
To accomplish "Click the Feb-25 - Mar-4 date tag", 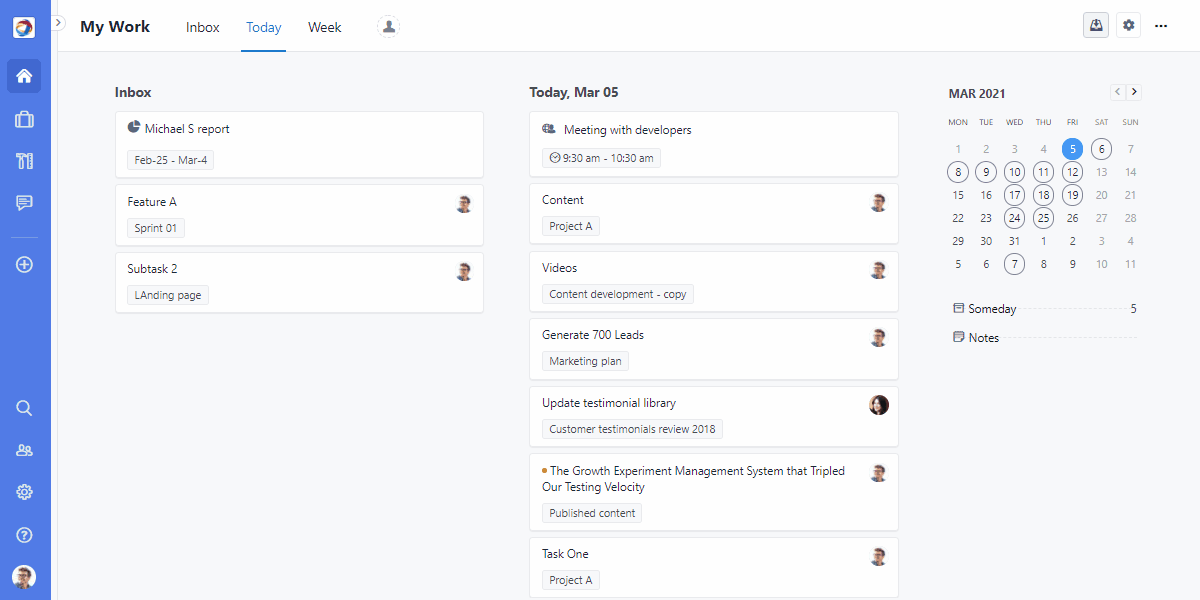I will click(170, 160).
